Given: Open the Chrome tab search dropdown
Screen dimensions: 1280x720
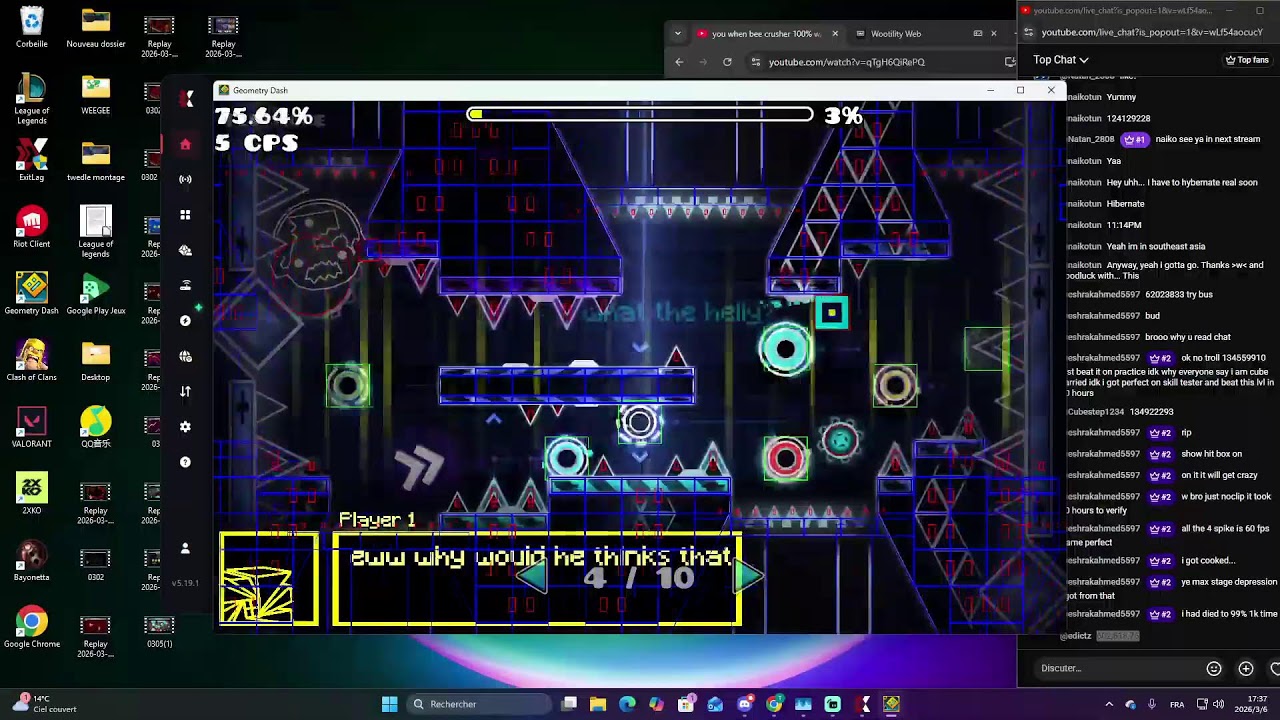Looking at the screenshot, I should tap(678, 34).
